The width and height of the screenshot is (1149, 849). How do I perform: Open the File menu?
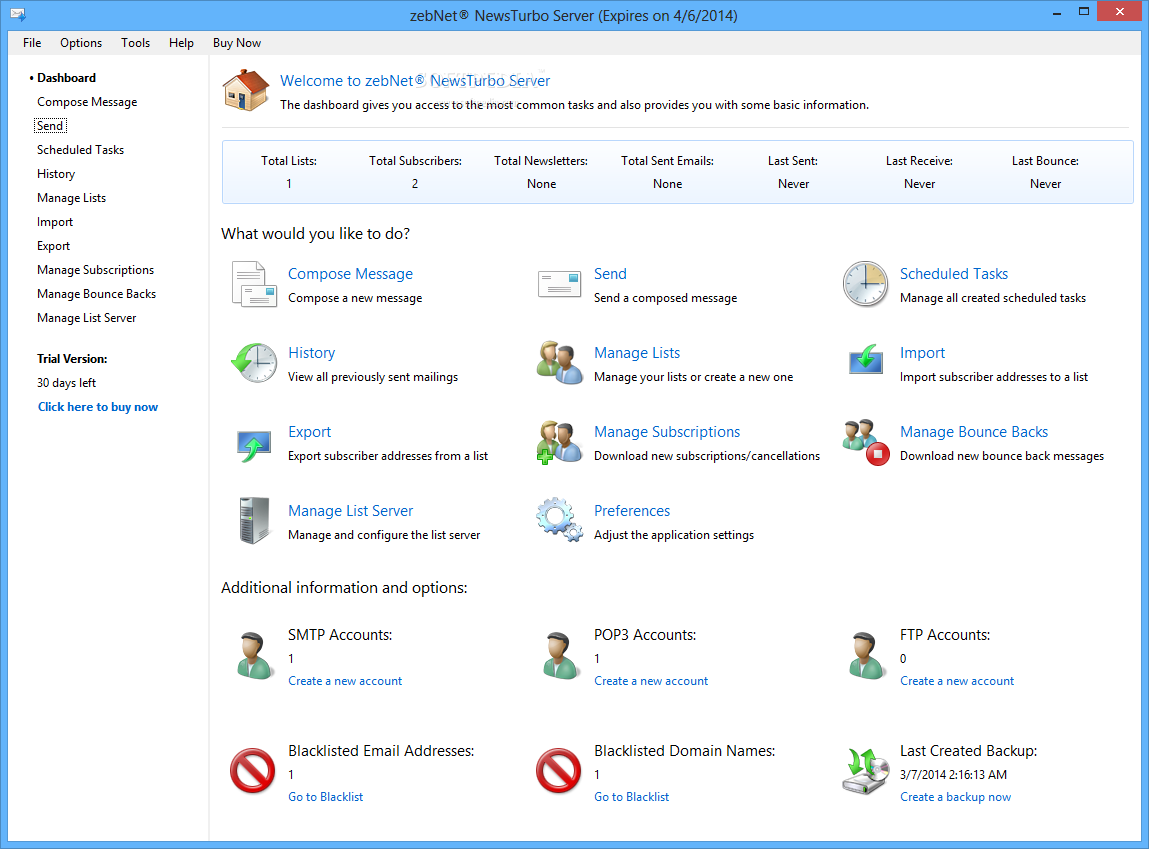[32, 42]
